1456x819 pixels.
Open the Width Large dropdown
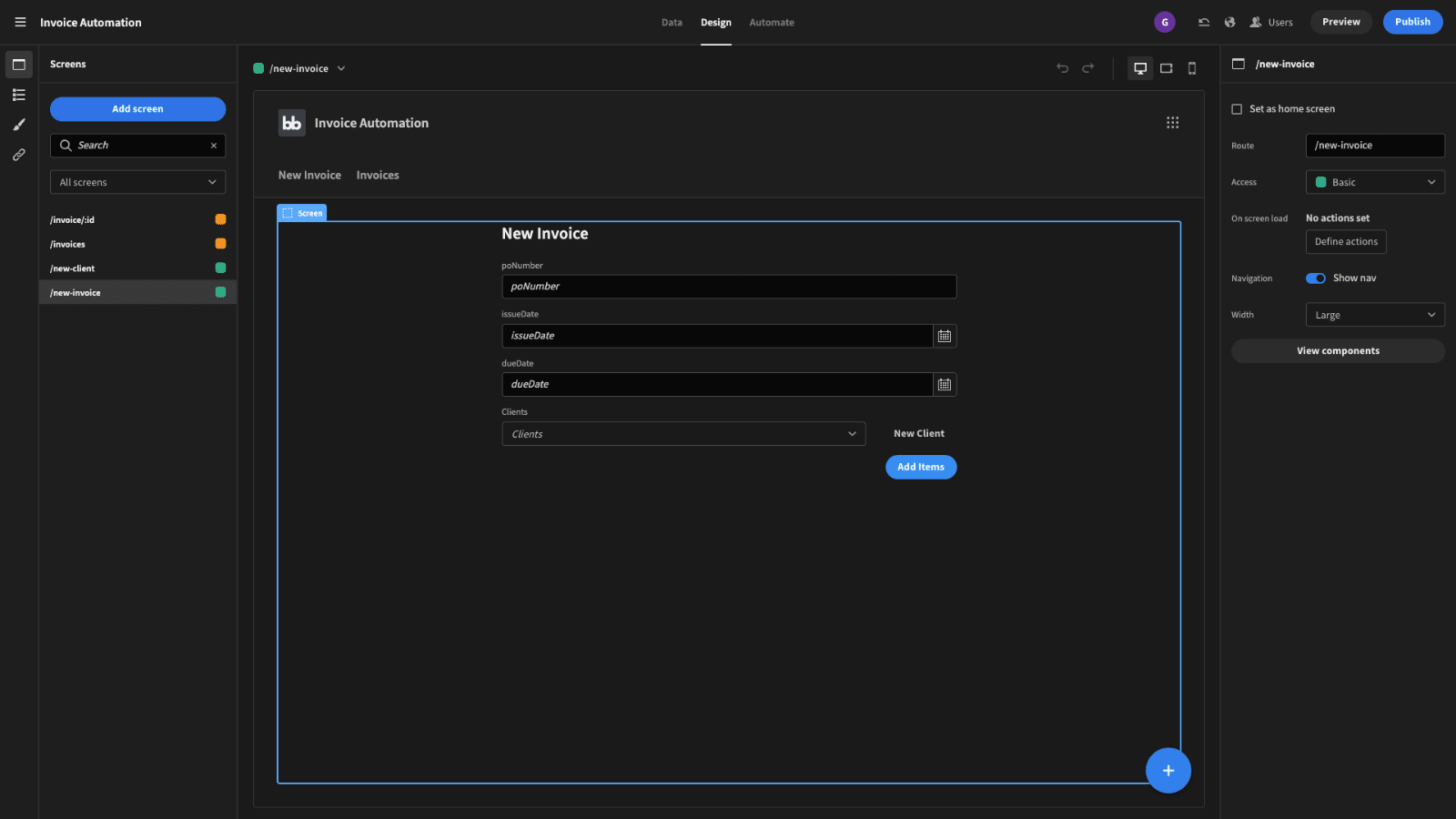pyautogui.click(x=1375, y=315)
